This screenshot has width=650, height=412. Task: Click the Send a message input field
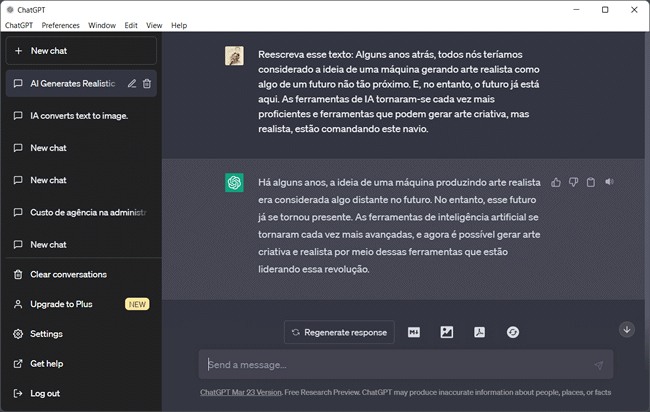[x=406, y=365]
